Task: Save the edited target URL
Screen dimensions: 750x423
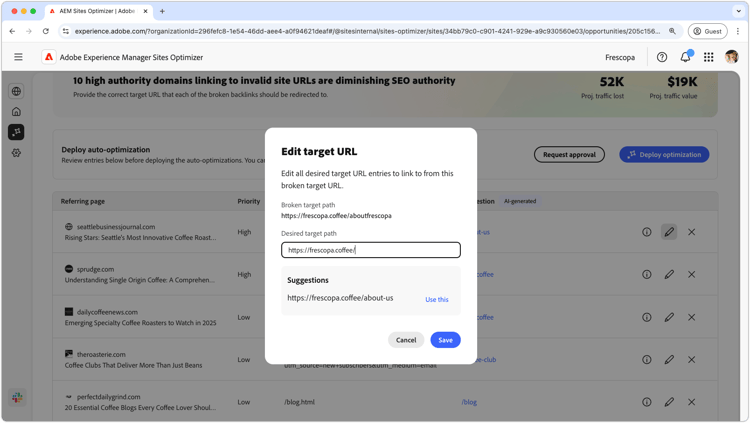Action: click(445, 340)
